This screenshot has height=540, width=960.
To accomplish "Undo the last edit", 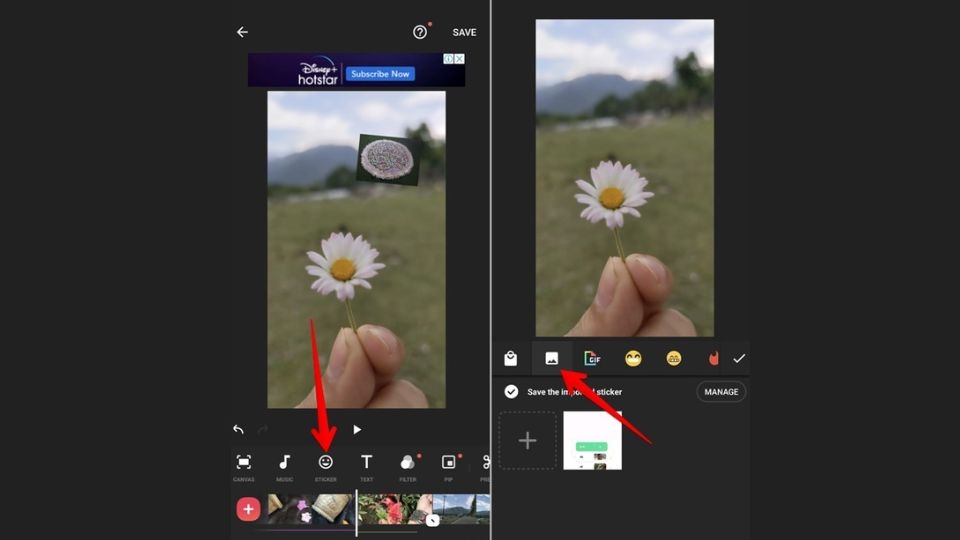I will 238,429.
